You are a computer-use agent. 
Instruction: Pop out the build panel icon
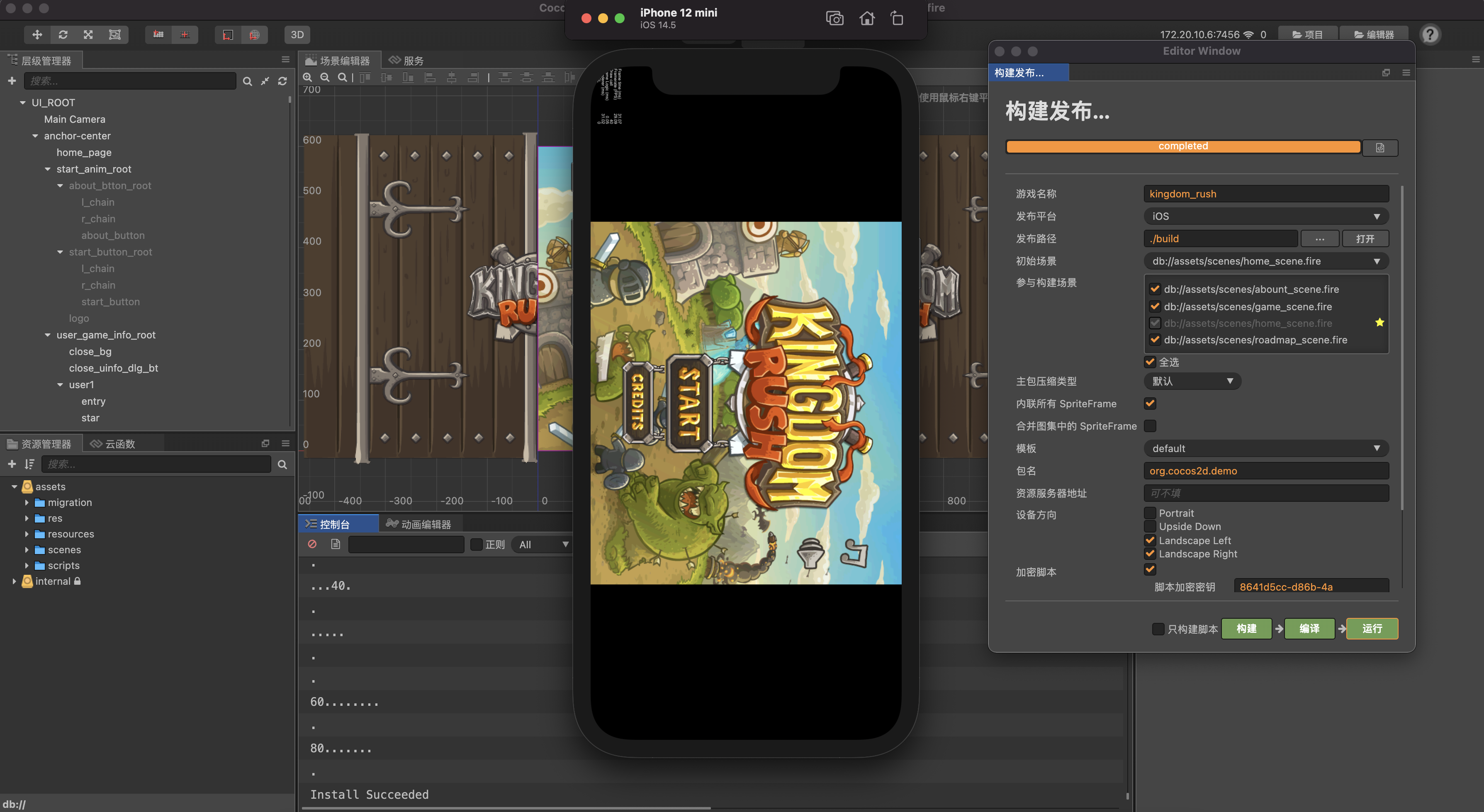[1386, 73]
